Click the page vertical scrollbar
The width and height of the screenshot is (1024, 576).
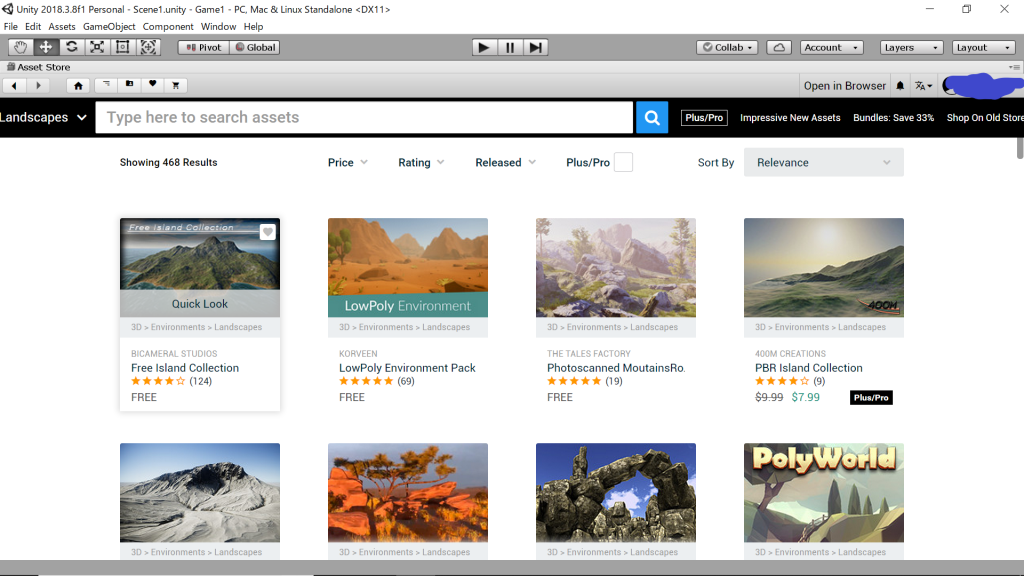pyautogui.click(x=1020, y=148)
